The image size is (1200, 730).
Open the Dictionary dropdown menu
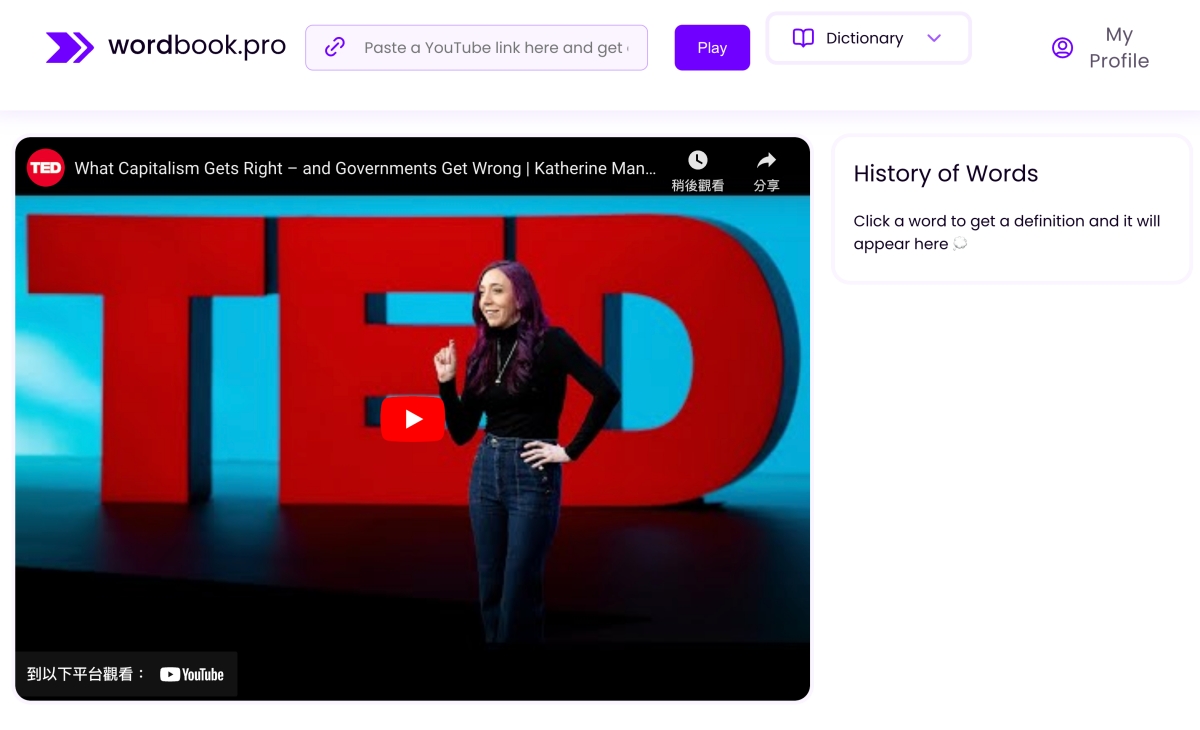tap(868, 38)
